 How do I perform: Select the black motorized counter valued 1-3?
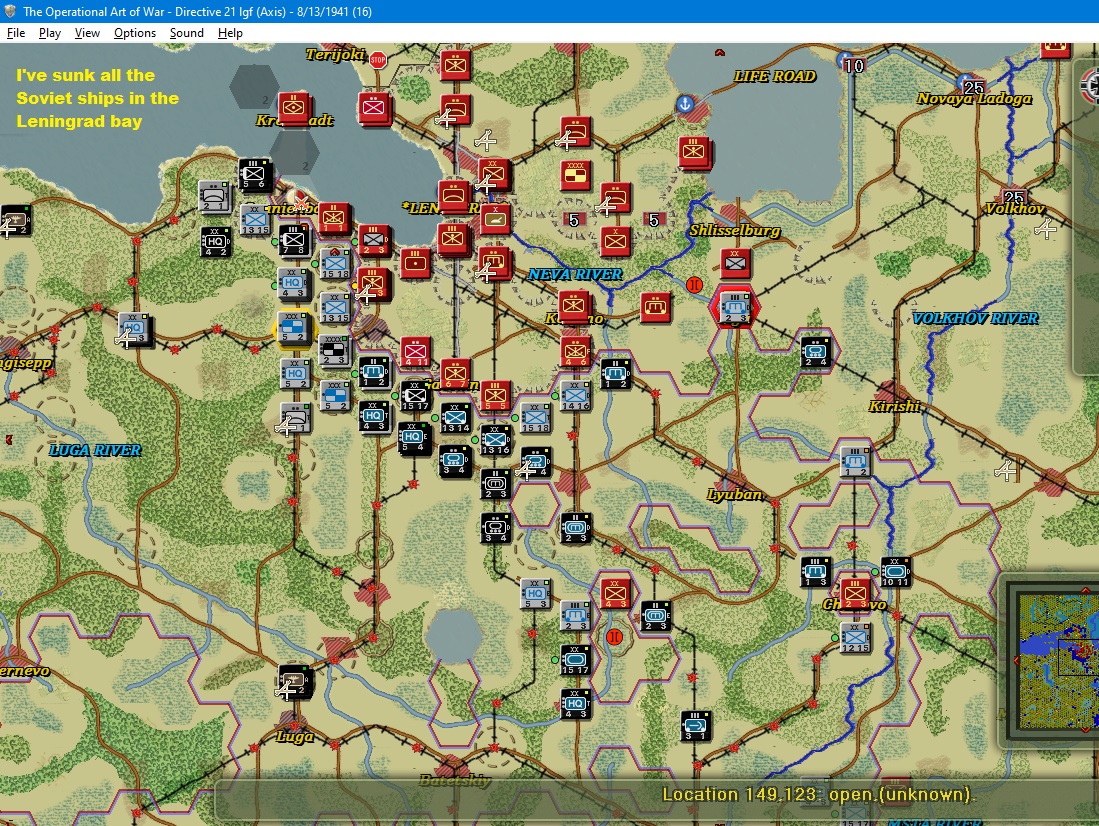(815, 572)
